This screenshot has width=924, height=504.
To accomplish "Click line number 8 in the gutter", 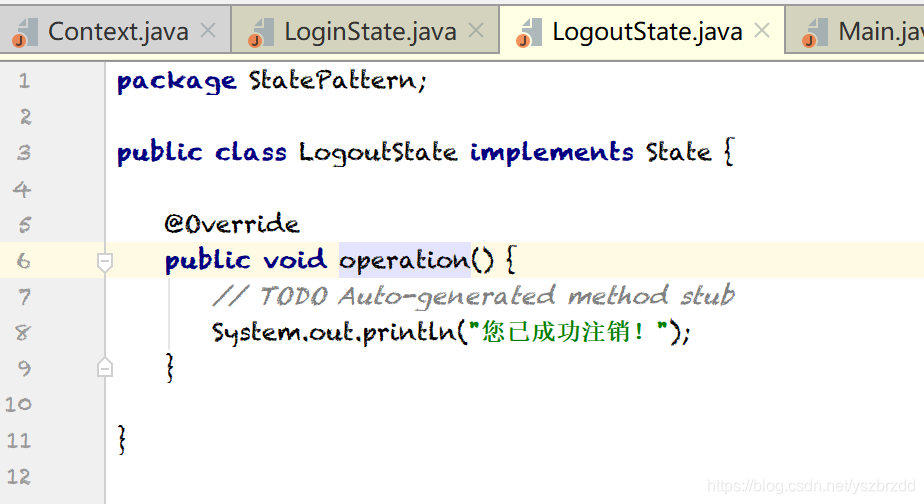I will pos(23,333).
